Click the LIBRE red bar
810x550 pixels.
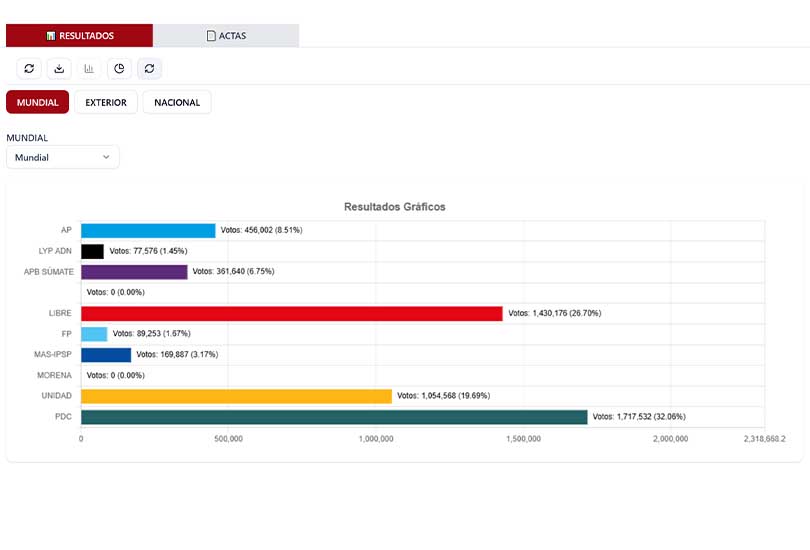point(291,313)
